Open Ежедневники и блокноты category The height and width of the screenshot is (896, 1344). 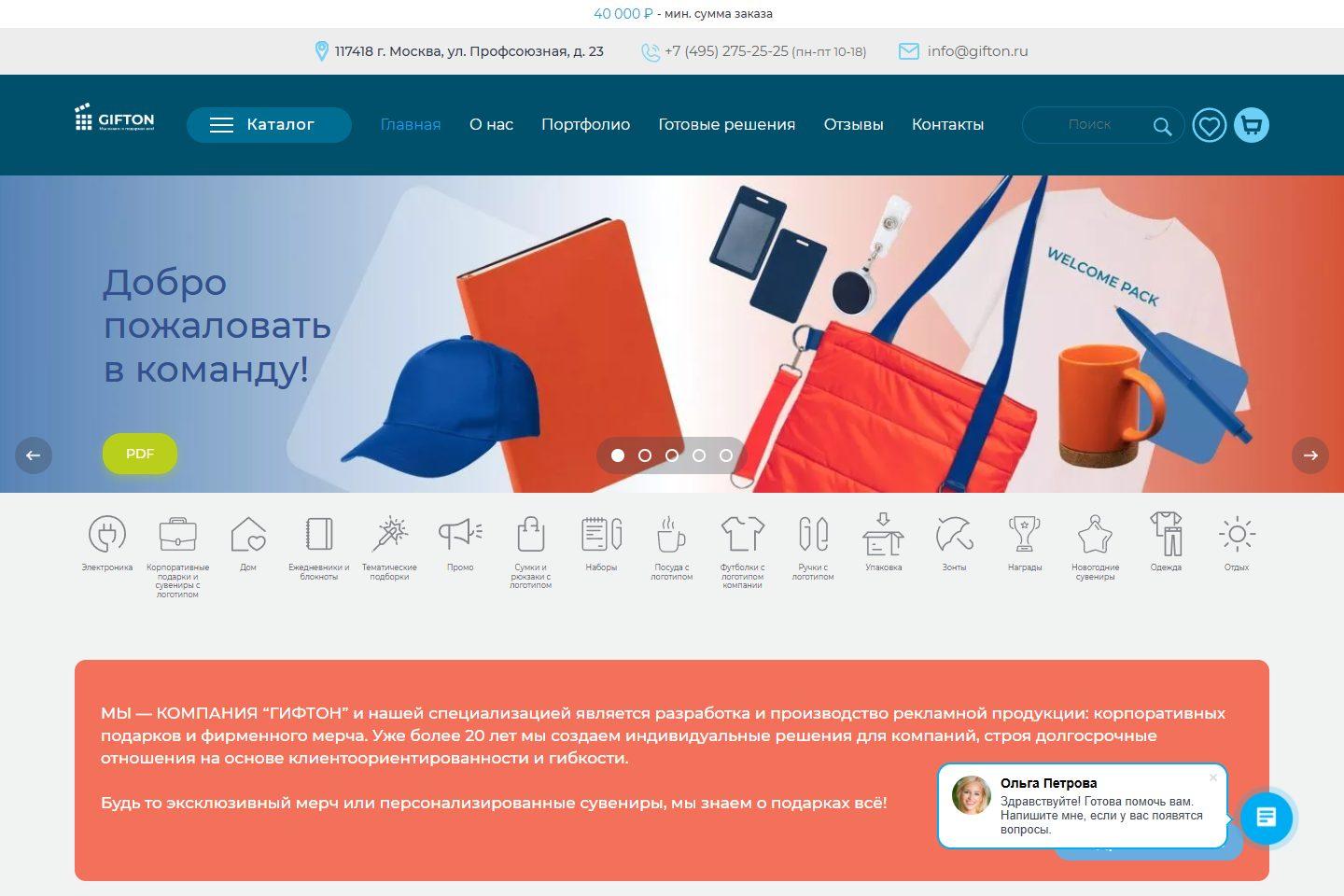click(319, 535)
